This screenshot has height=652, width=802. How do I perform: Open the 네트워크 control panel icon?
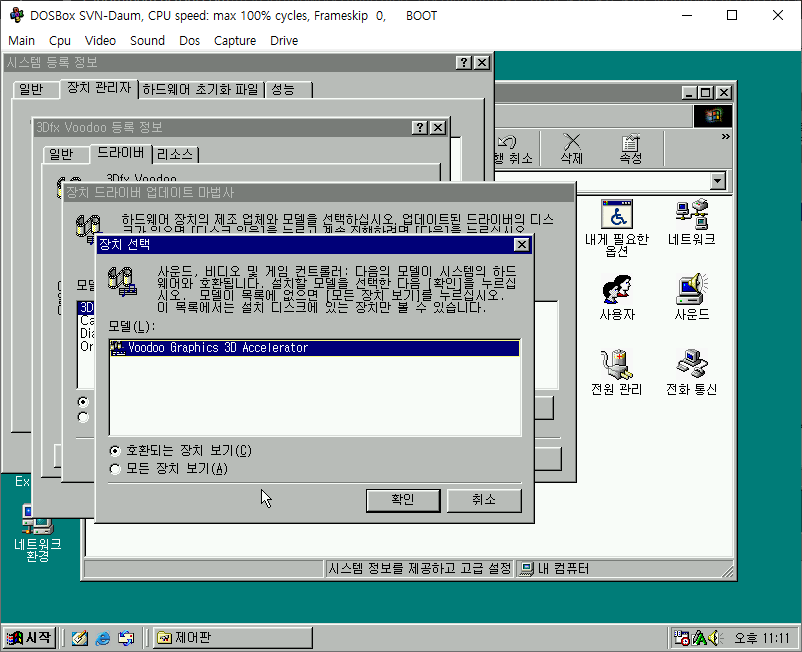click(x=692, y=222)
